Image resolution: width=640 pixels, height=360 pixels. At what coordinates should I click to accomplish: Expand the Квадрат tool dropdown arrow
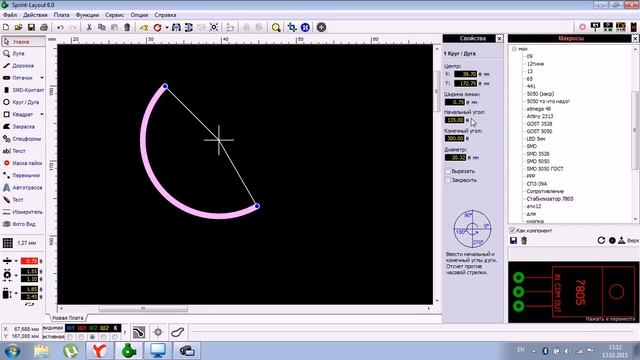coord(42,115)
